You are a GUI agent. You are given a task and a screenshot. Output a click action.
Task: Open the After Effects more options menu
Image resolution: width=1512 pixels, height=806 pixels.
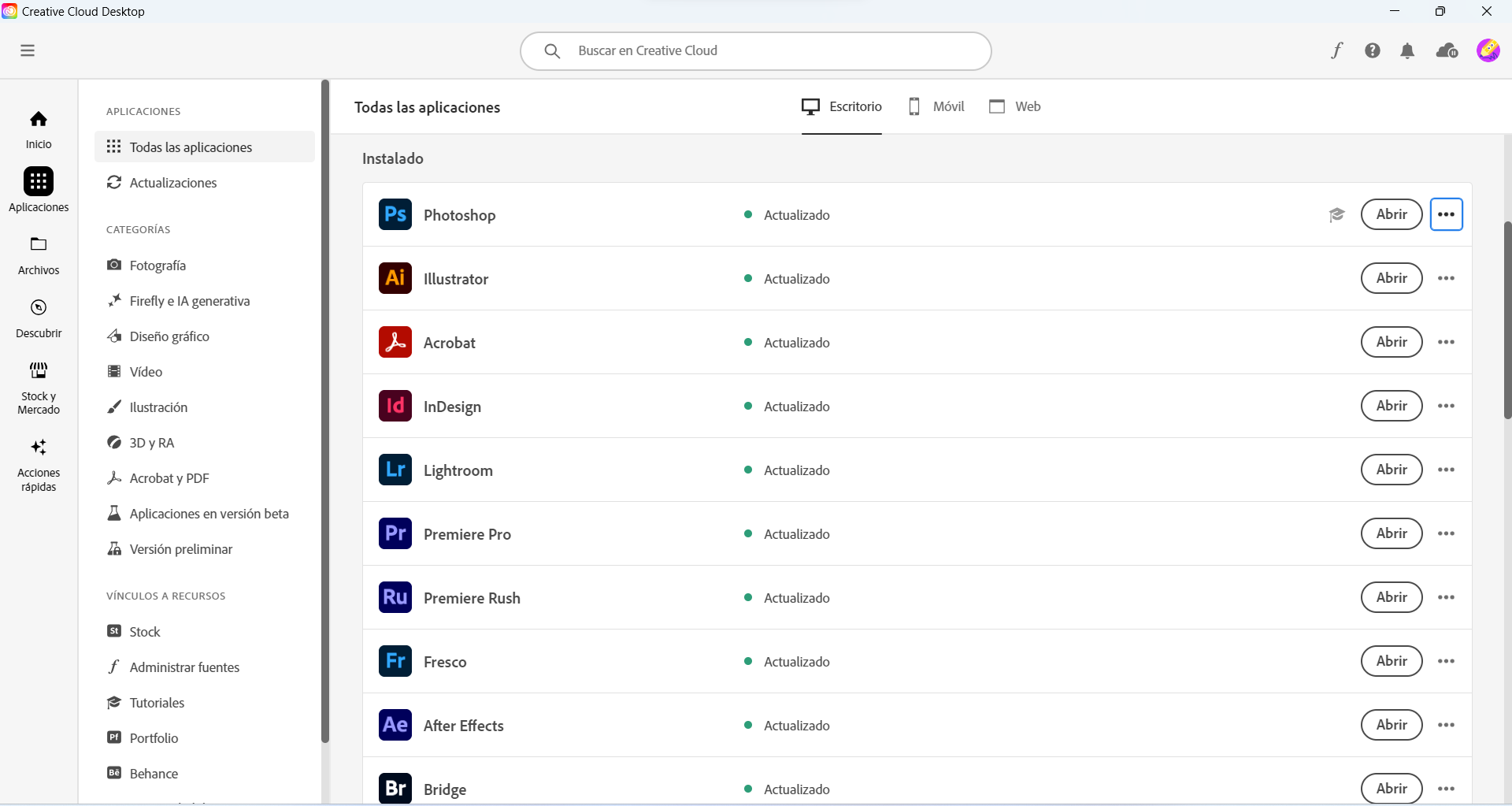pos(1447,725)
